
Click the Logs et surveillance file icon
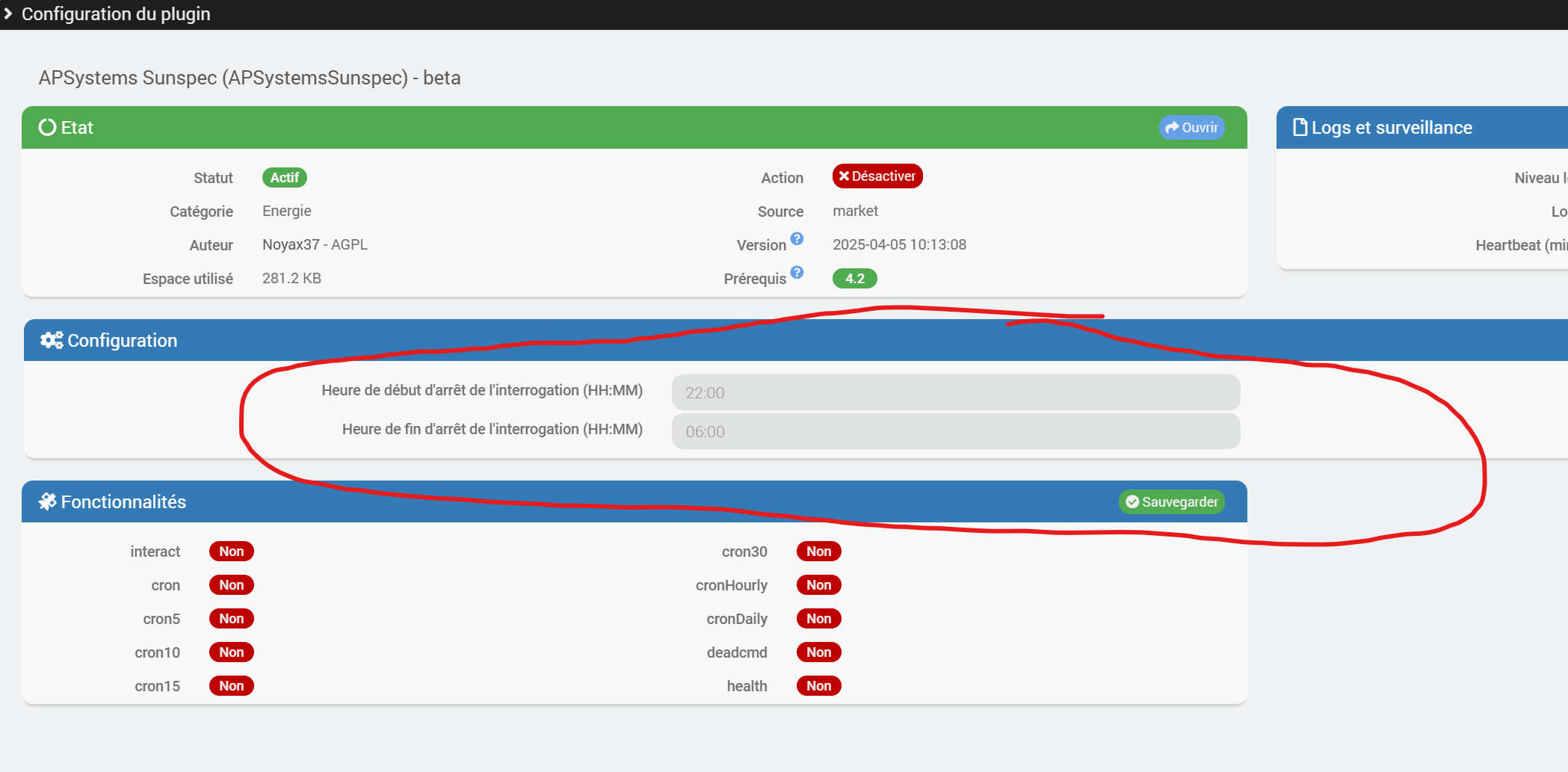click(x=1300, y=127)
